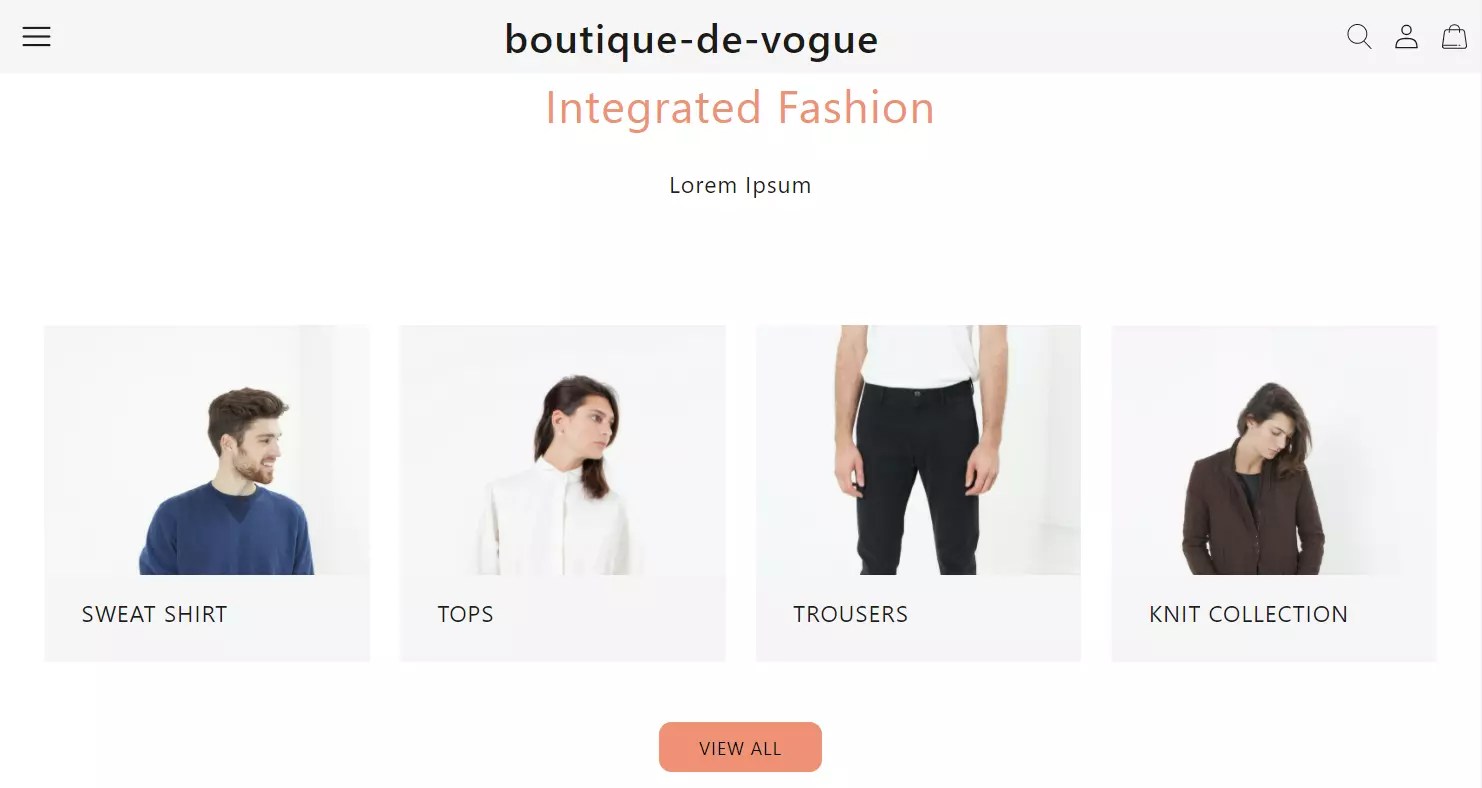The width and height of the screenshot is (1482, 788).
Task: Open the Knit Collection category label
Action: pyautogui.click(x=1248, y=614)
